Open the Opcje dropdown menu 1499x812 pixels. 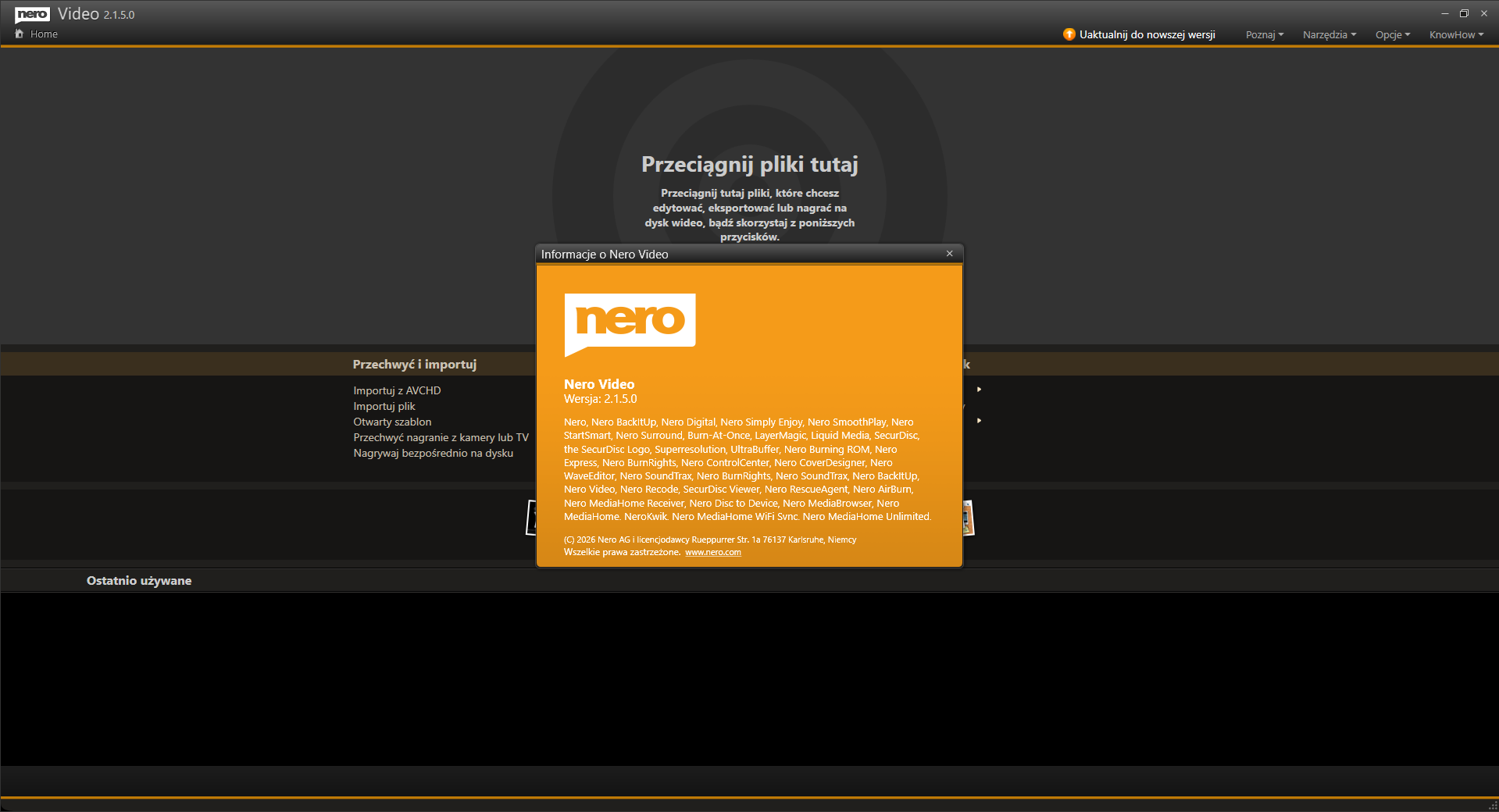1393,34
